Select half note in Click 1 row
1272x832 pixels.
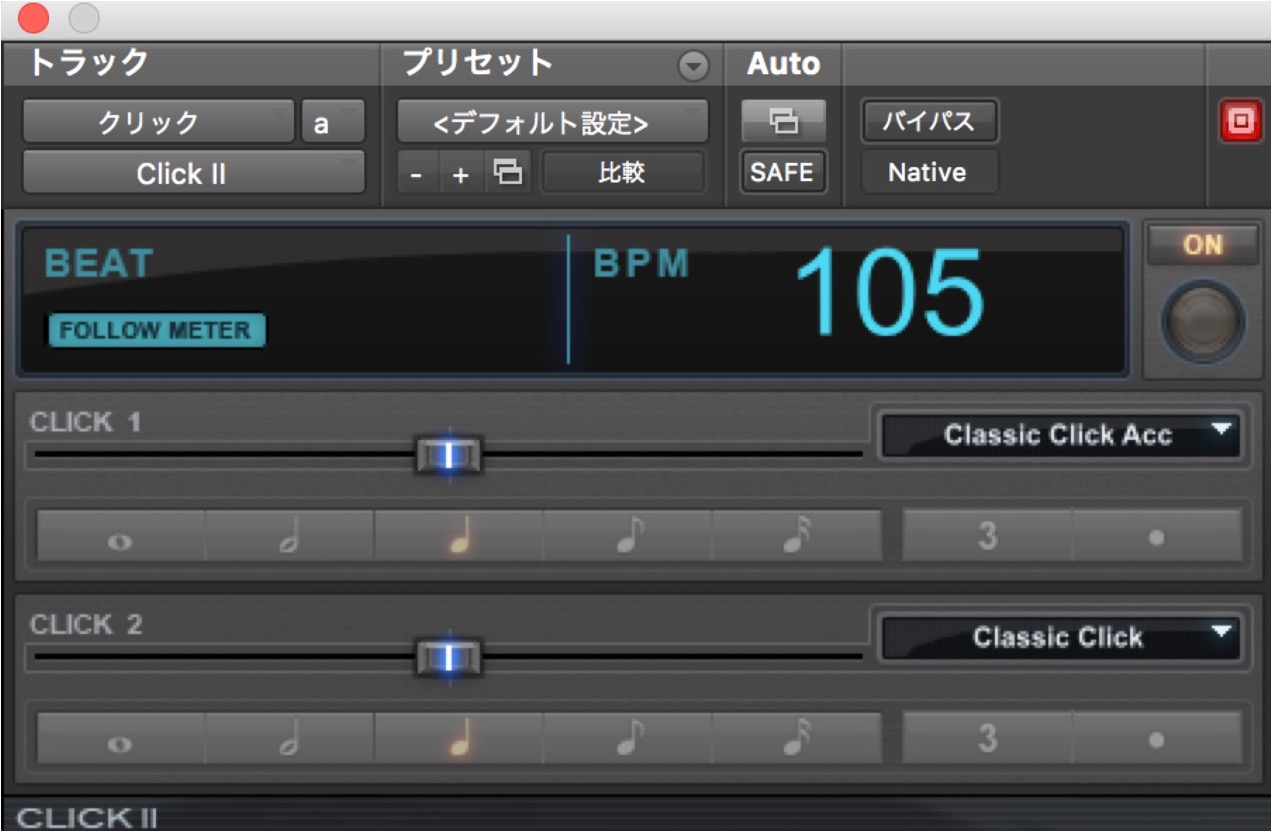coord(290,537)
